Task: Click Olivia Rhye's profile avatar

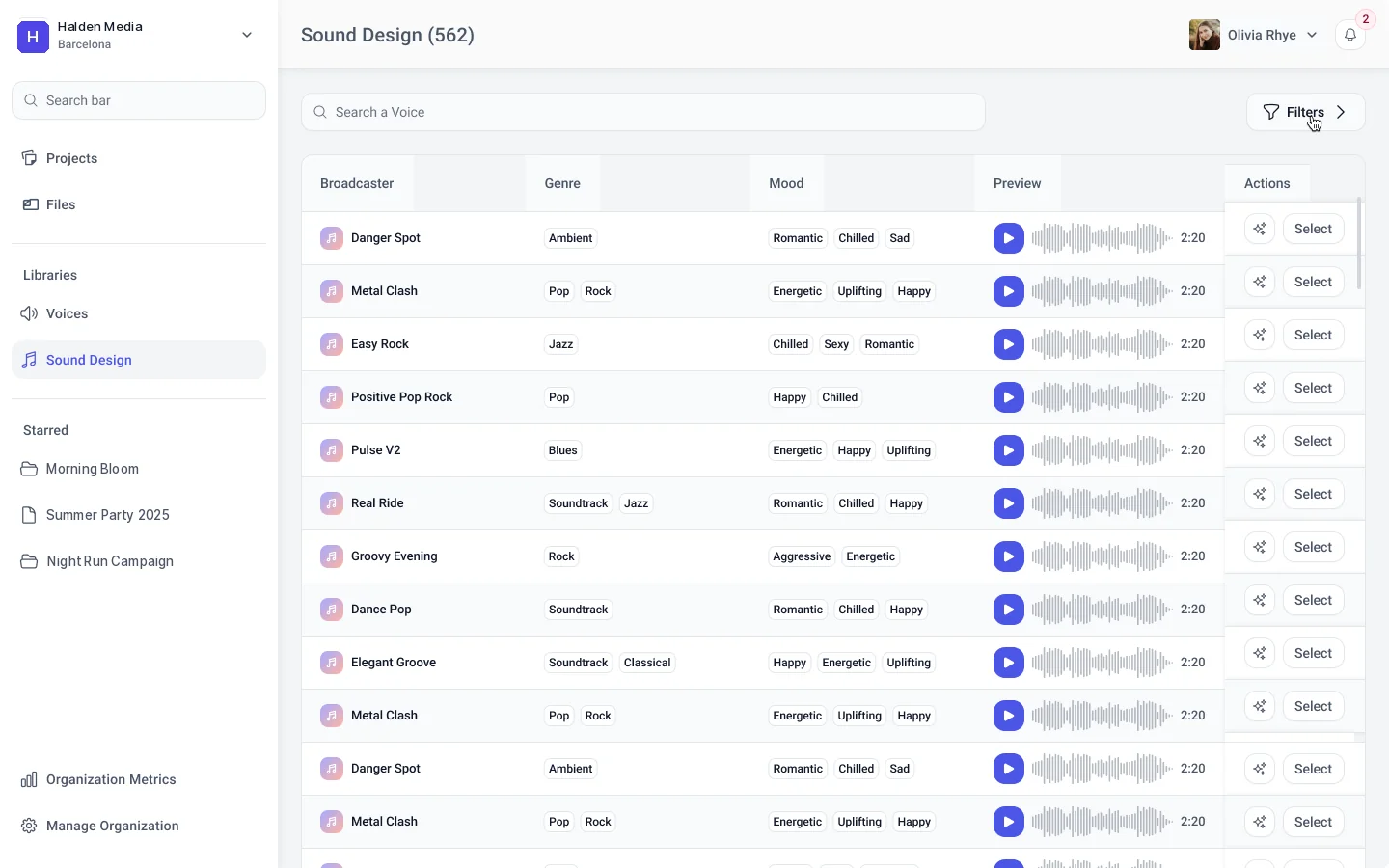Action: [1205, 35]
